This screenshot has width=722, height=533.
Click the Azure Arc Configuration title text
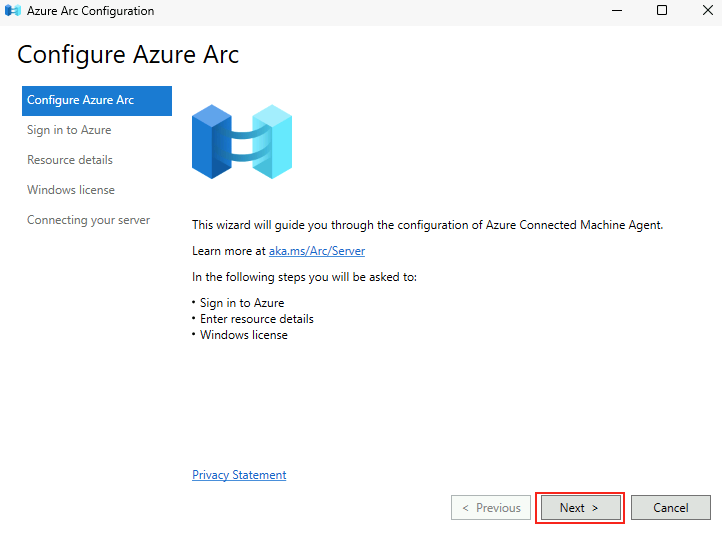90,11
